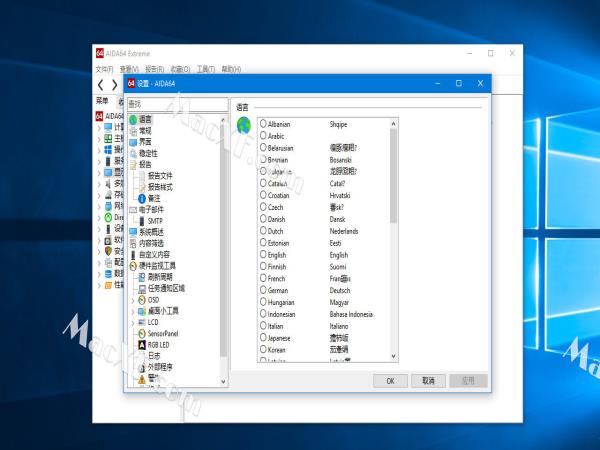This screenshot has width=600, height=450.
Task: Click the 应用 apply button
Action: click(x=468, y=381)
